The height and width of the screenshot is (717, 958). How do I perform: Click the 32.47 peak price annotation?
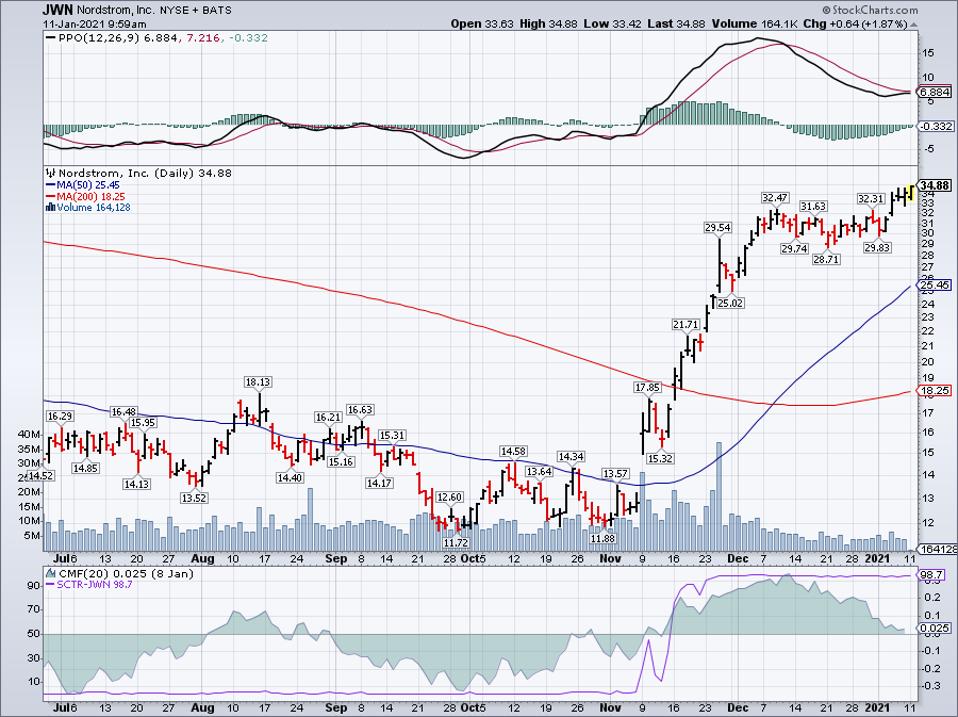click(775, 198)
